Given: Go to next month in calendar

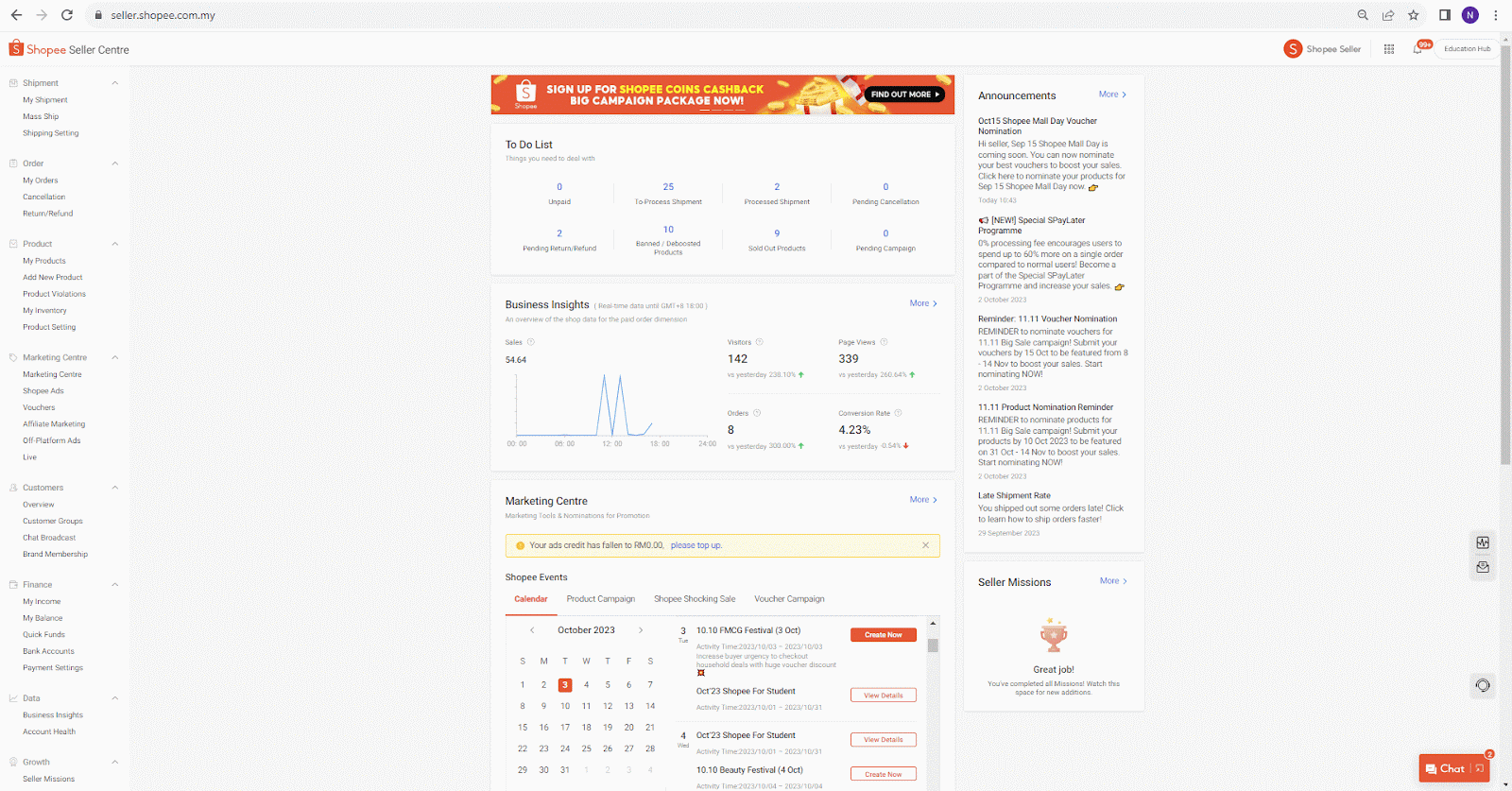Looking at the screenshot, I should pos(641,630).
